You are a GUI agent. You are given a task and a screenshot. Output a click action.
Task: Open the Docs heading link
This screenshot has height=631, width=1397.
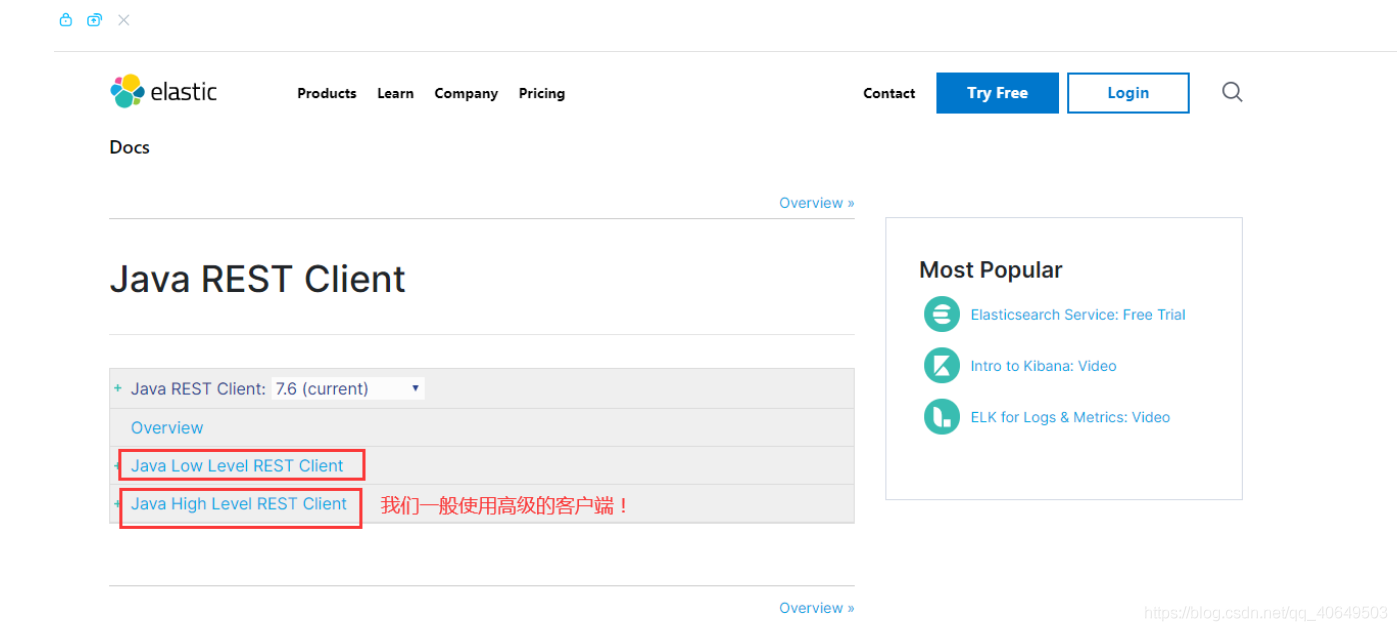point(130,147)
